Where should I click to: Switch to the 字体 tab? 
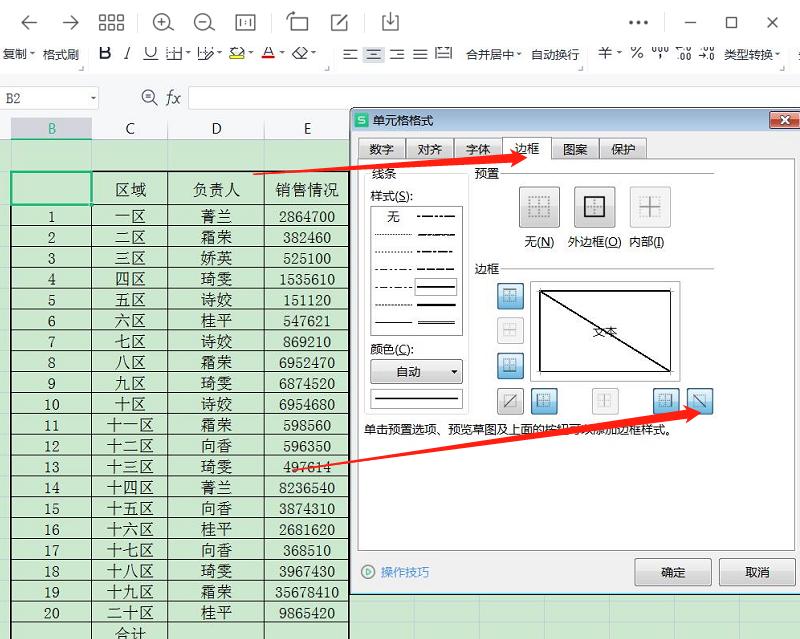(x=478, y=149)
